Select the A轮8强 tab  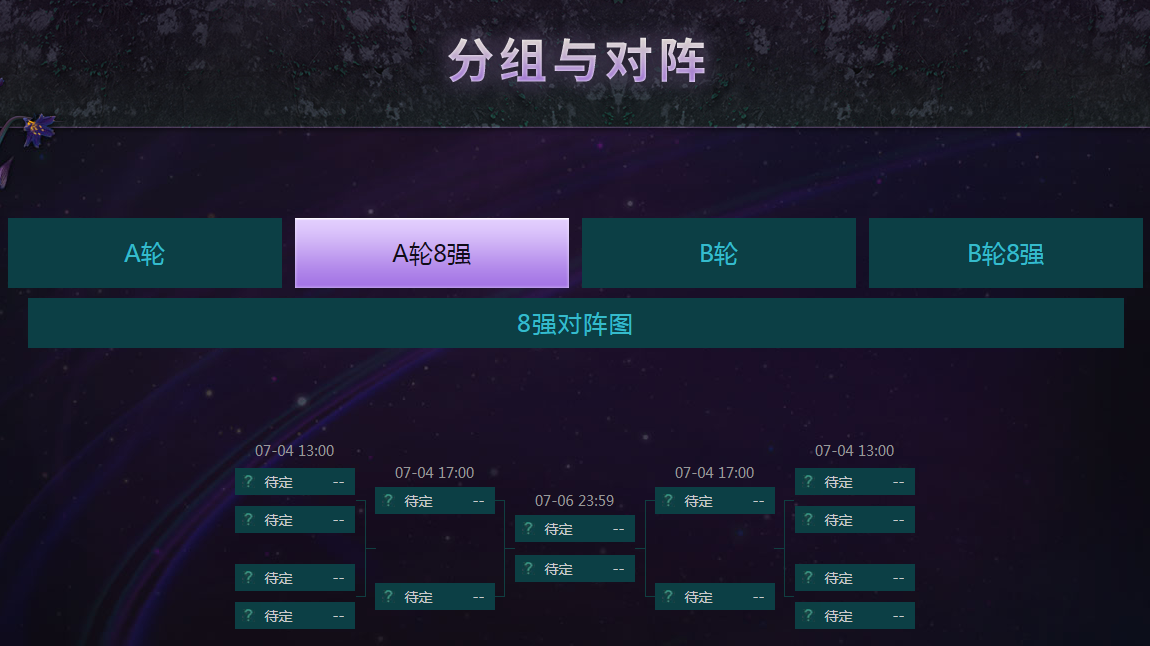432,253
